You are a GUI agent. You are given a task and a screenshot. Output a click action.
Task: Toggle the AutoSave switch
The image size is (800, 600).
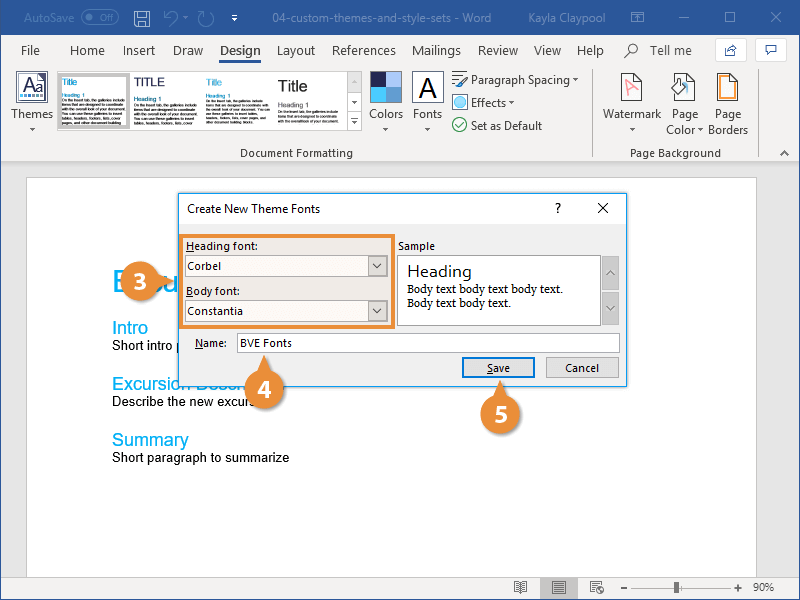(x=100, y=18)
